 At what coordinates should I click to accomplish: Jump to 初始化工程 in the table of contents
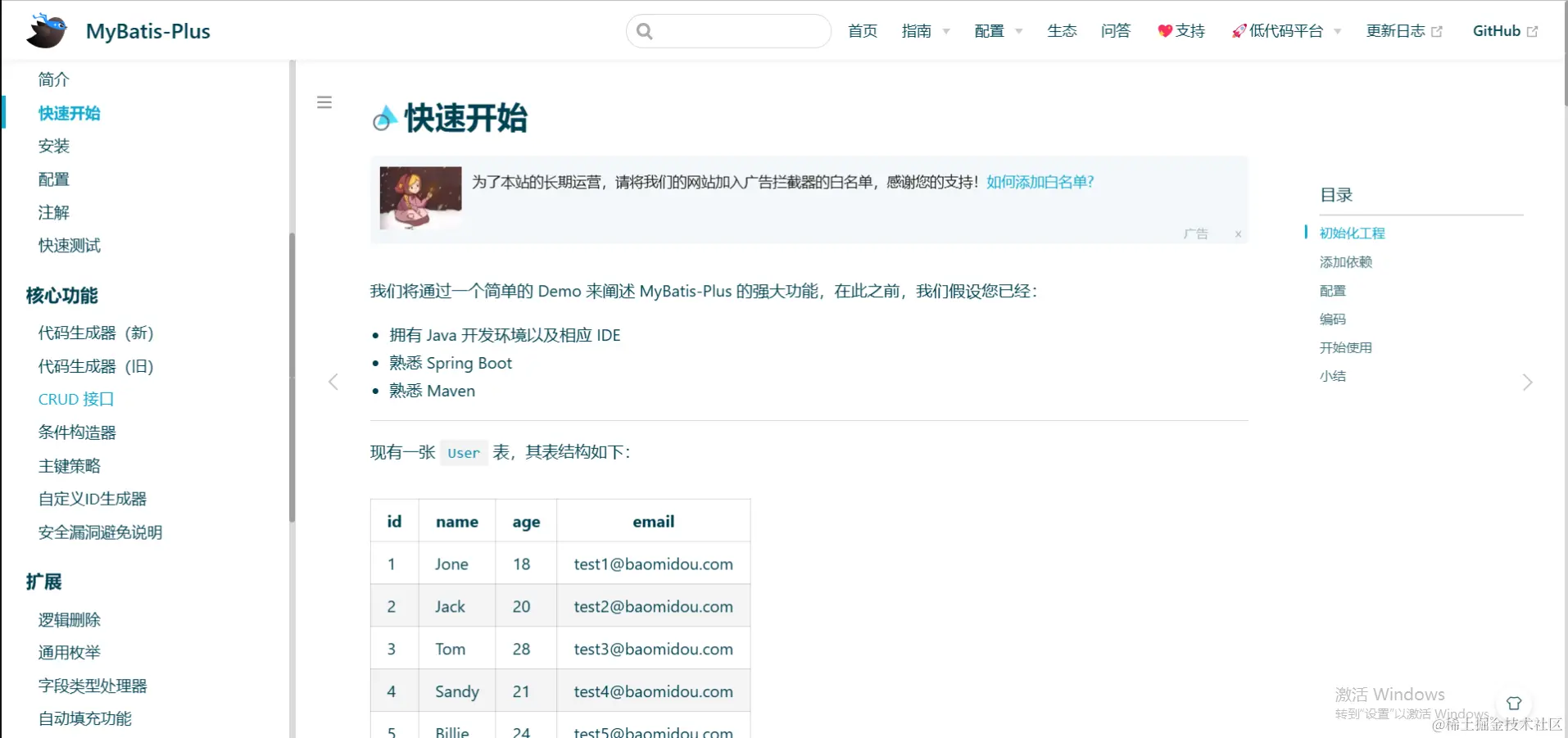[x=1352, y=233]
